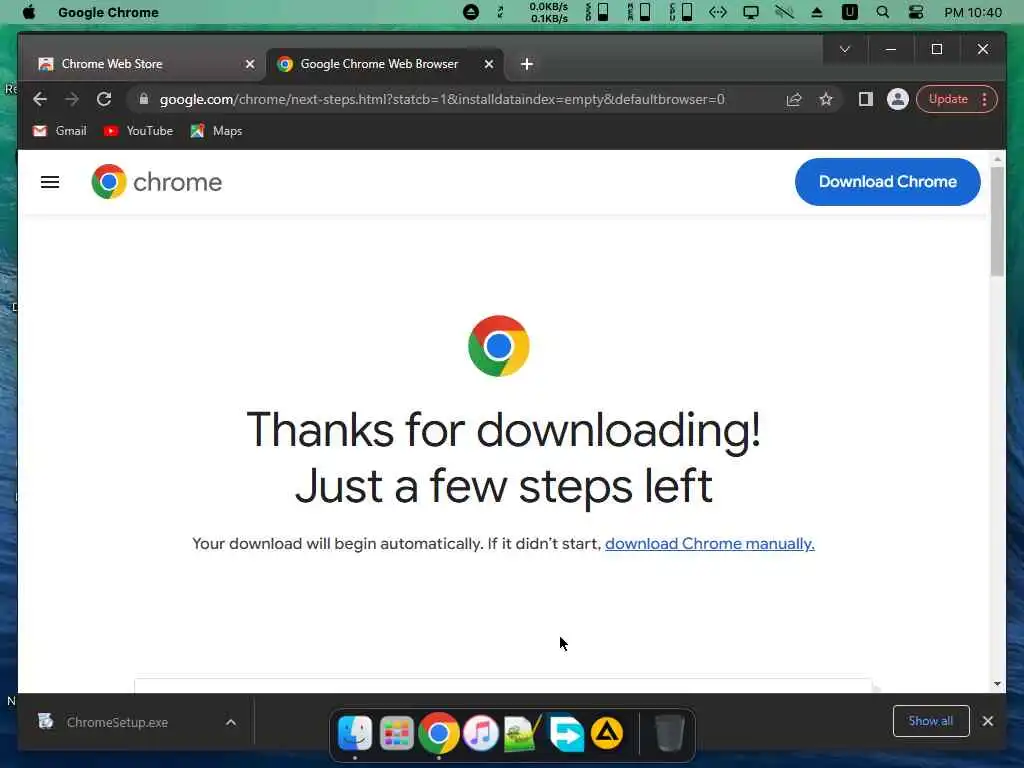Open the yellow triangle app in dock

(x=607, y=733)
